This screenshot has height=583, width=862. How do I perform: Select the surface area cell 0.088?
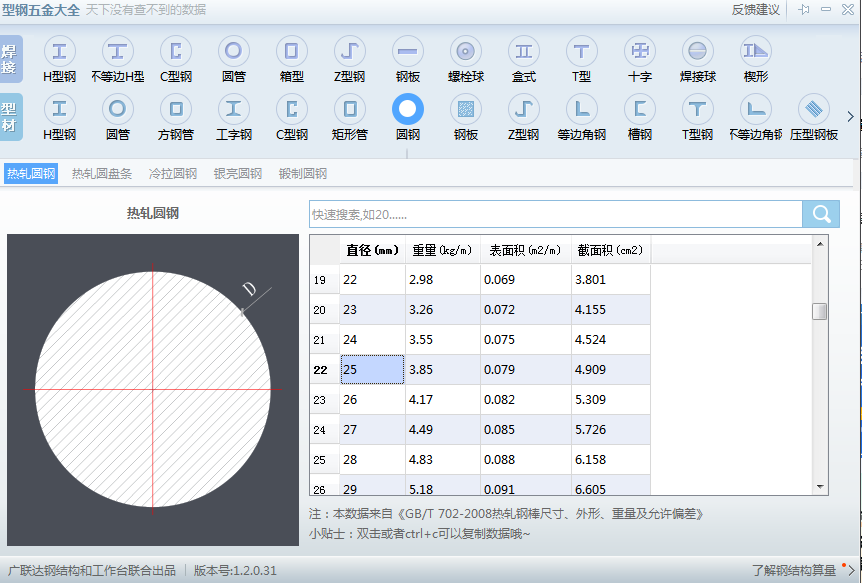click(x=526, y=460)
